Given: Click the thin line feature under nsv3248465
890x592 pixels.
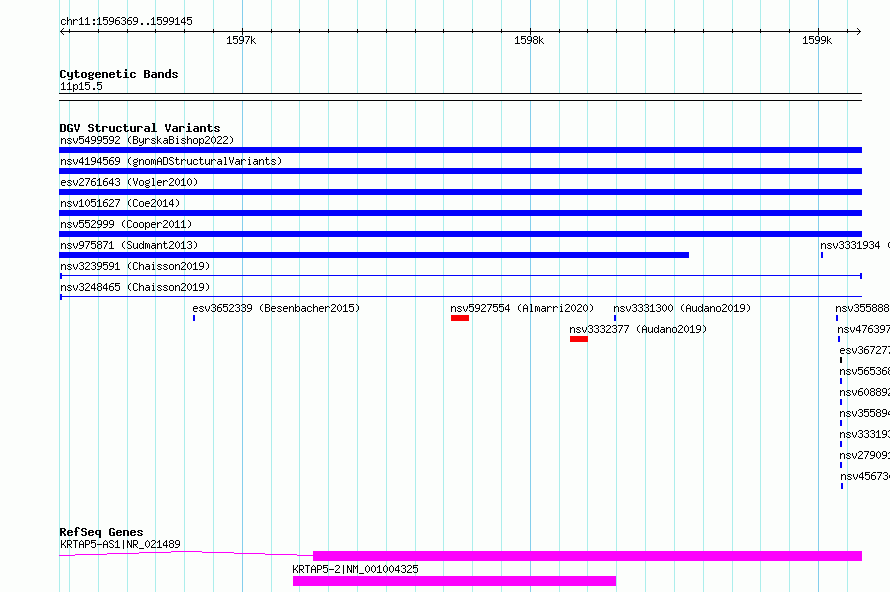Looking at the screenshot, I should click(460, 297).
